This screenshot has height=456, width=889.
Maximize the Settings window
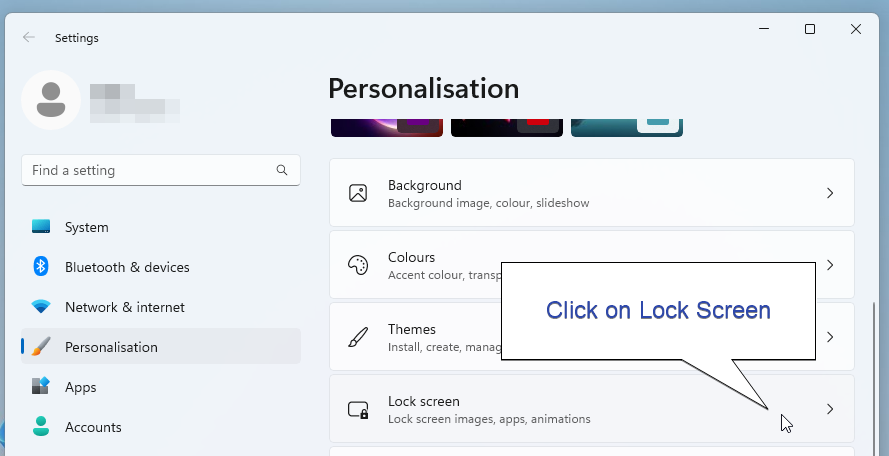point(810,29)
